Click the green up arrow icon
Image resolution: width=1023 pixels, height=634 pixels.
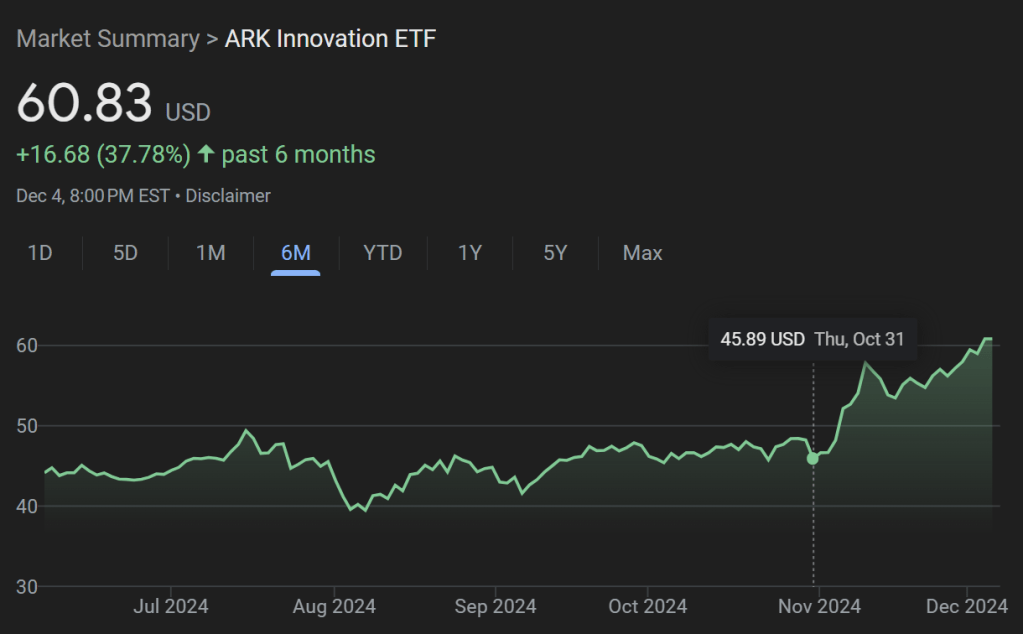206,154
